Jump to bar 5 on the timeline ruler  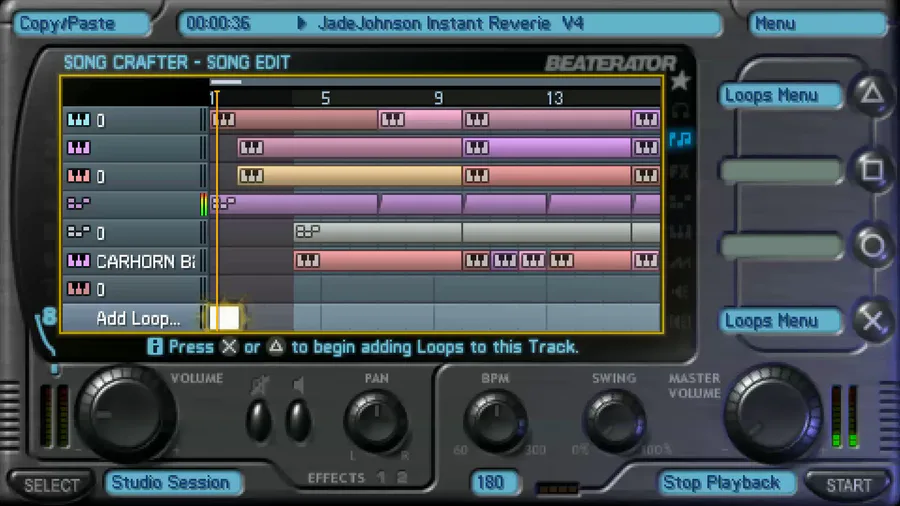coord(325,98)
